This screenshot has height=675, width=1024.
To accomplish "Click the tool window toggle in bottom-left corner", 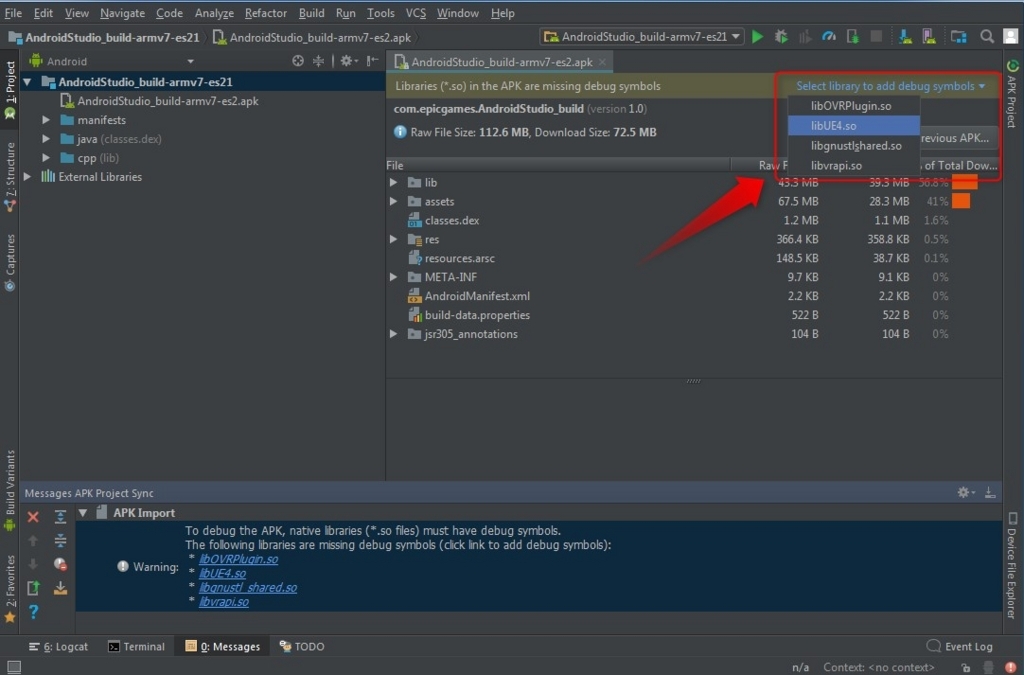I will click(14, 667).
